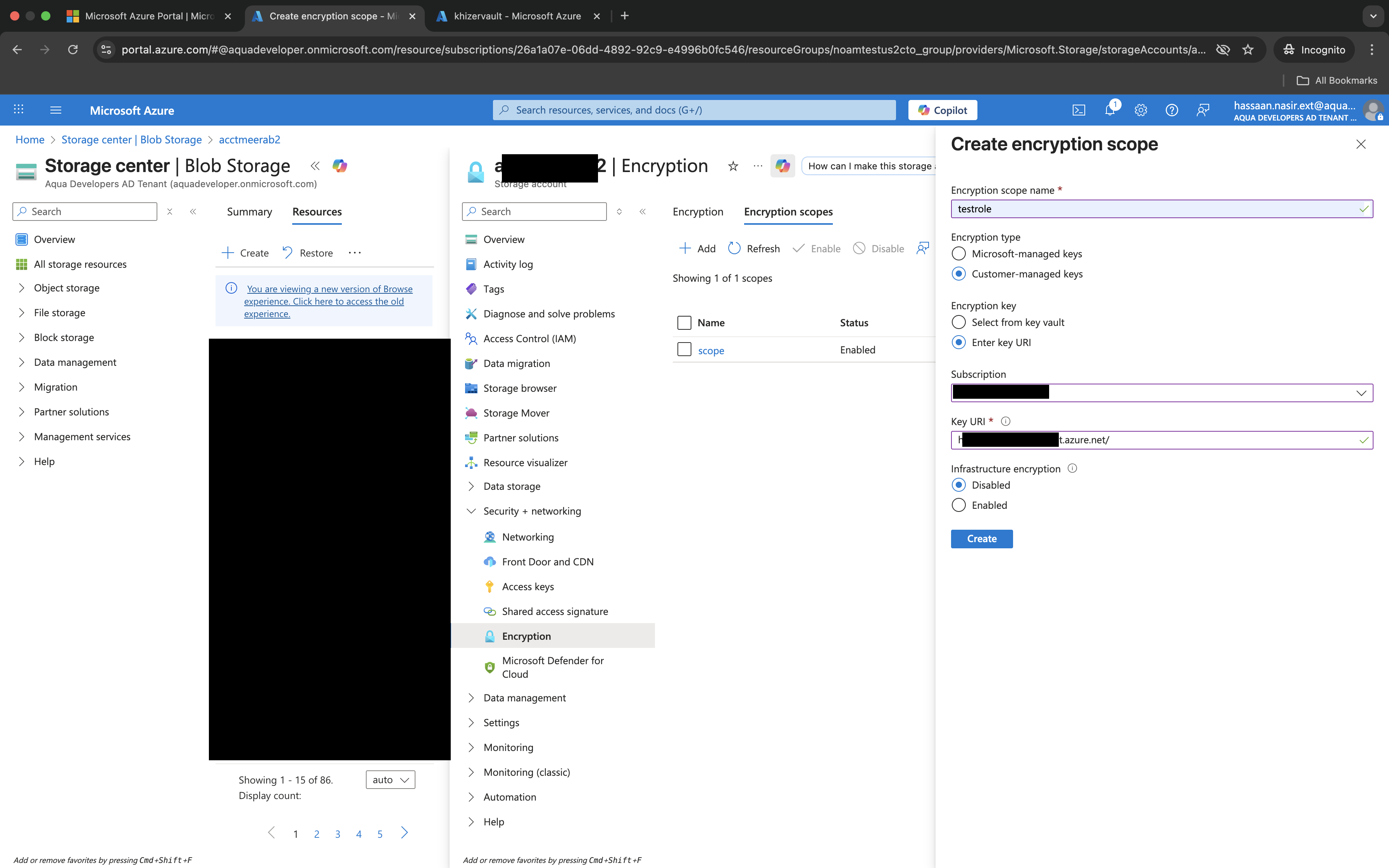Switch to the Summary tab

tap(249, 212)
